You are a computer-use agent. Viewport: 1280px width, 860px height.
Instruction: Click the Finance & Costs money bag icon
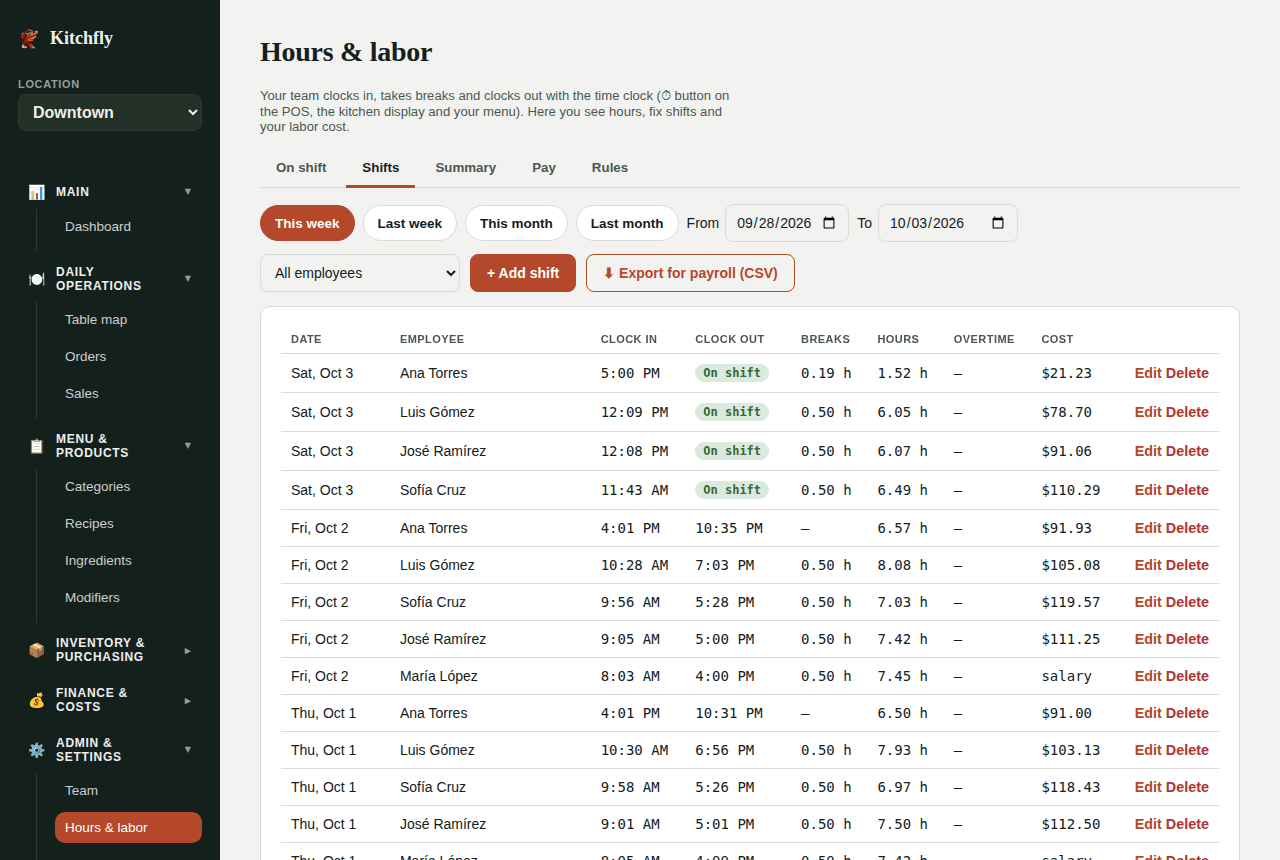(x=37, y=700)
